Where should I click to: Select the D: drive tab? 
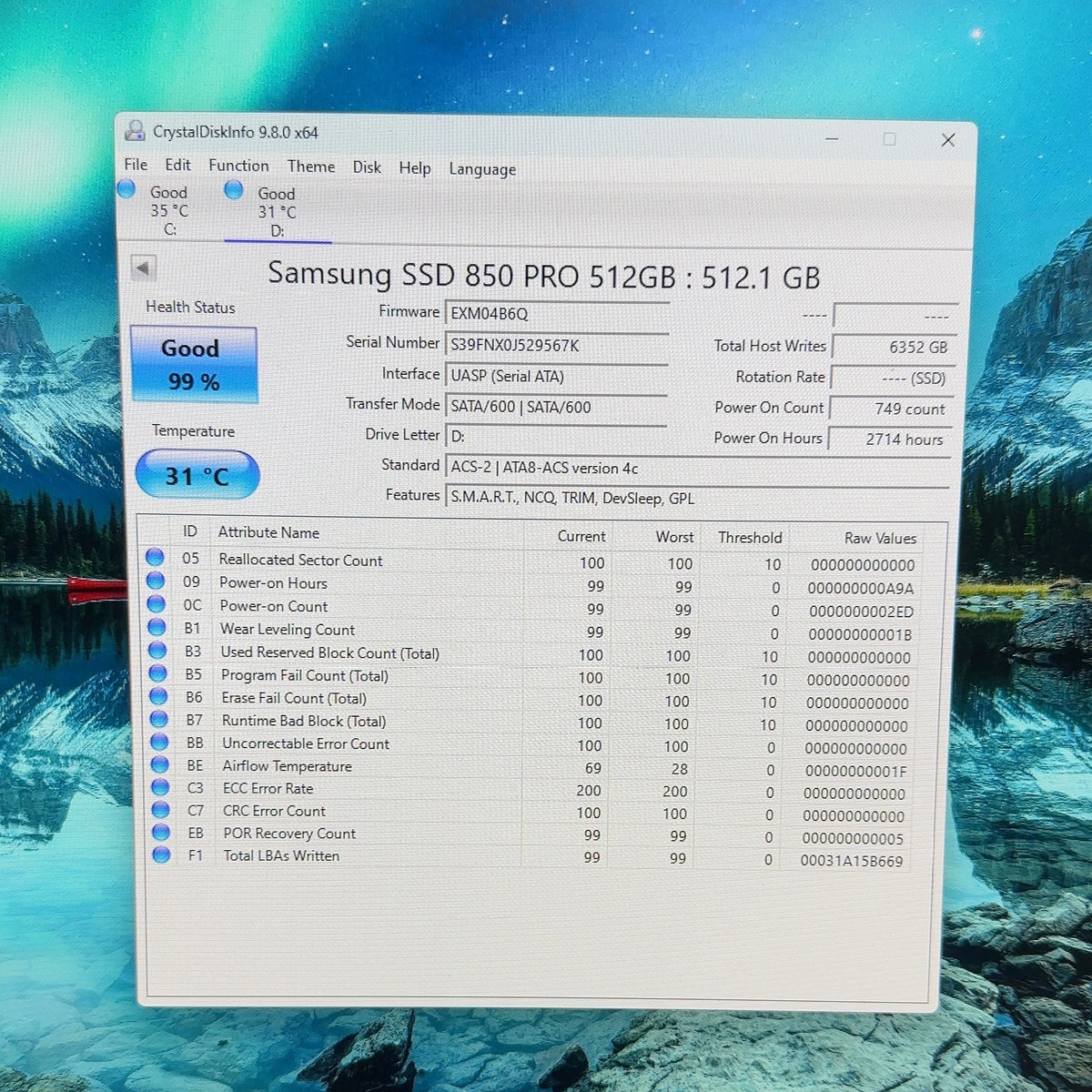[278, 212]
